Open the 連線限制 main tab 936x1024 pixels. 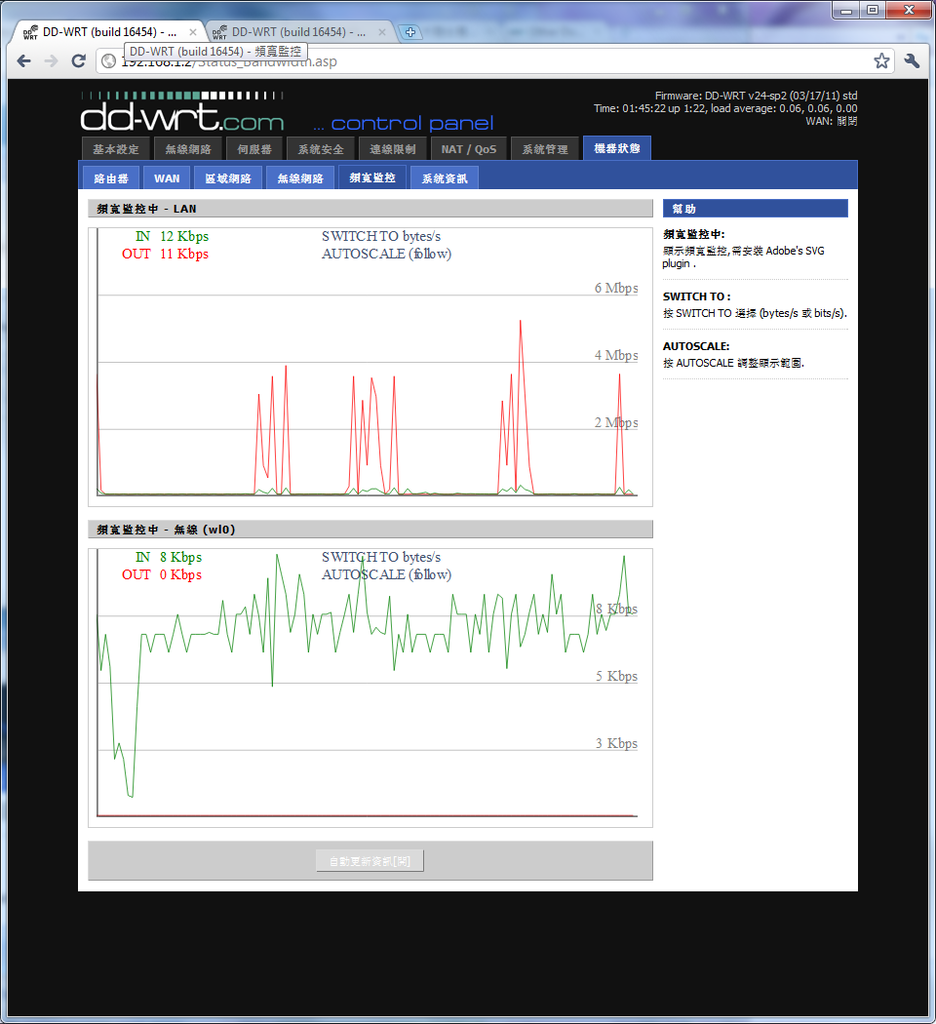pos(393,149)
